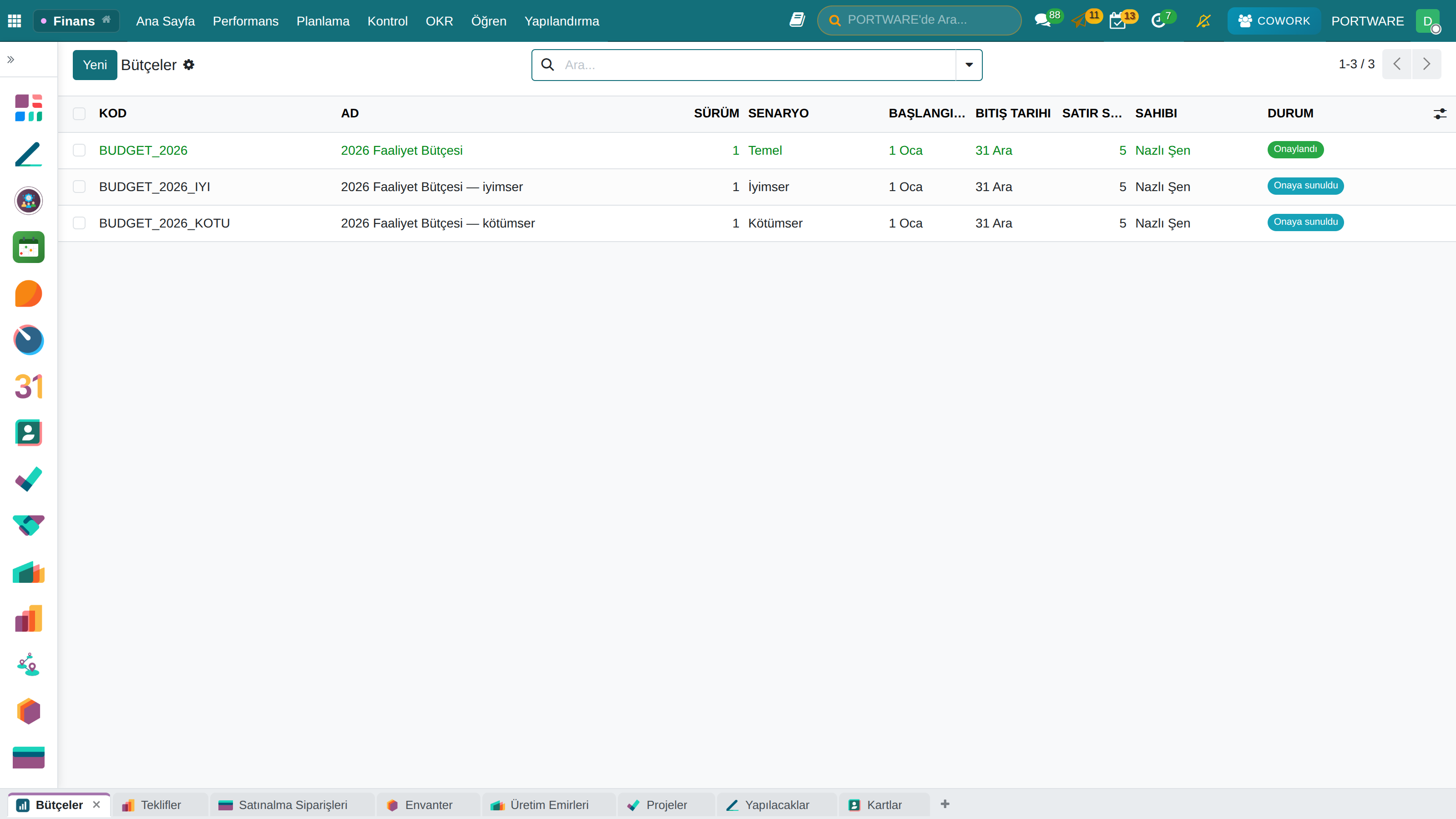The width and height of the screenshot is (1456, 819).
Task: Open the COWORK button
Action: click(1274, 21)
